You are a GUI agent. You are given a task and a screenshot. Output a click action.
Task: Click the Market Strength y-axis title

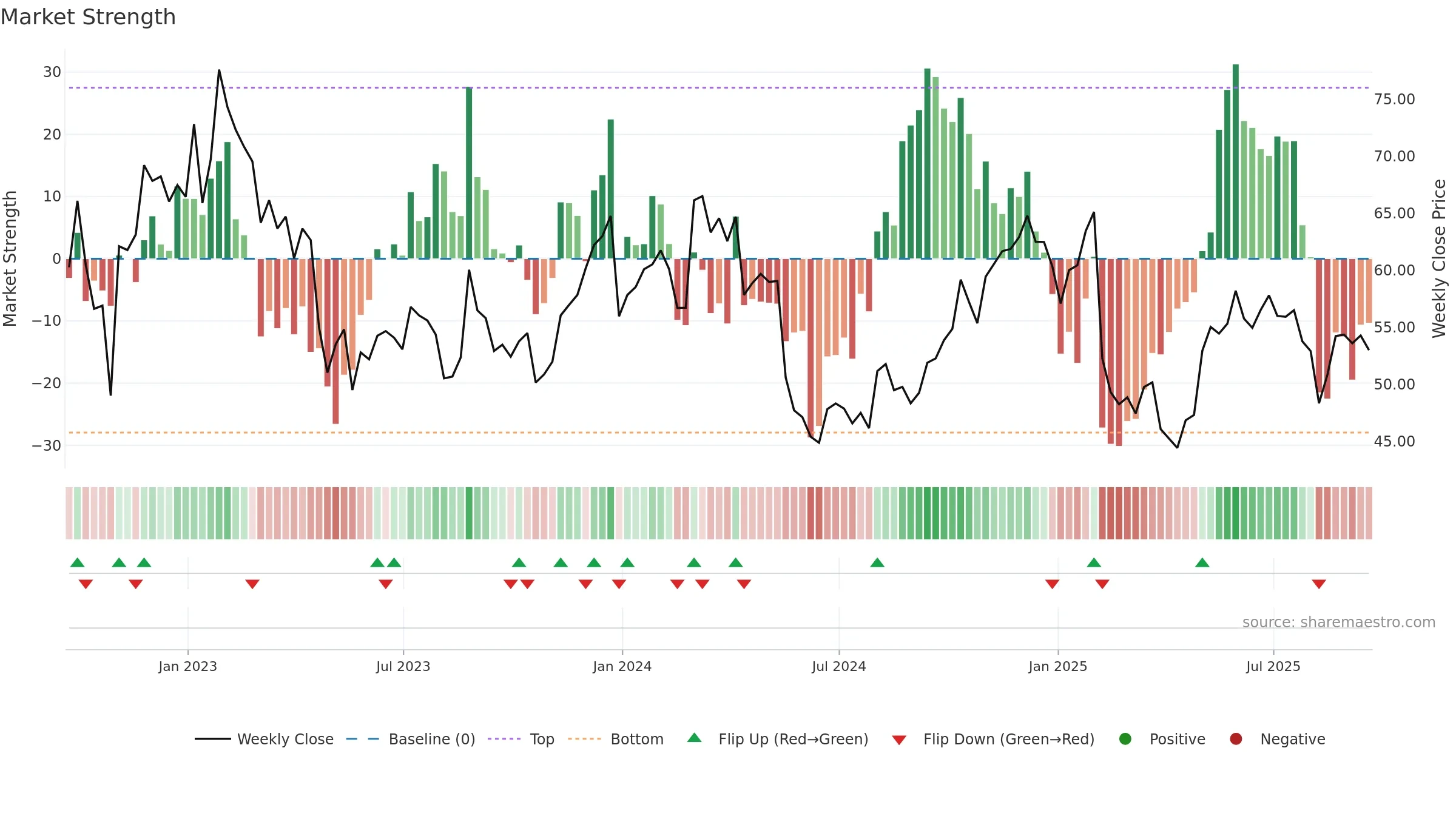pyautogui.click(x=10, y=258)
